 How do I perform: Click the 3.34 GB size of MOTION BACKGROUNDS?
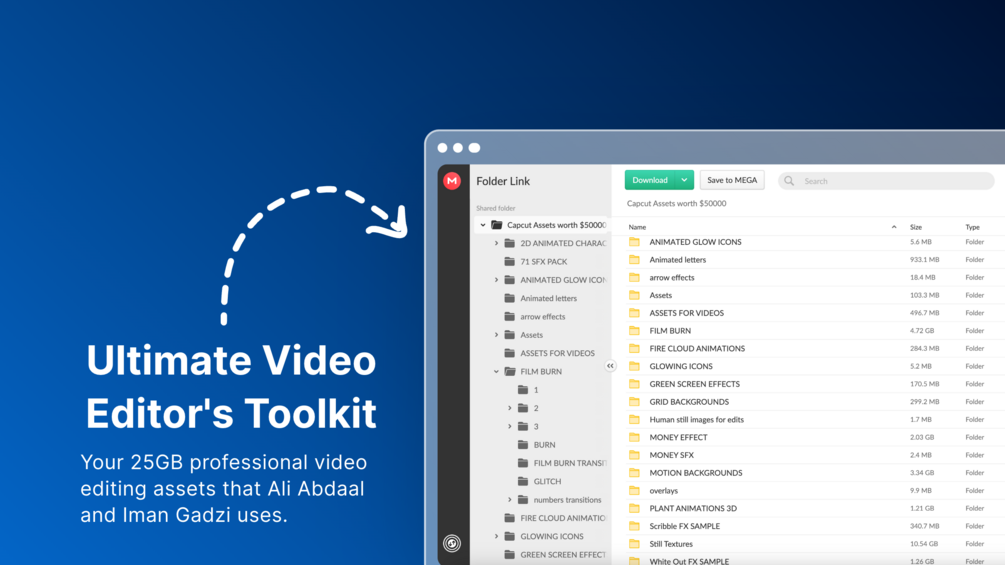[x=922, y=473]
